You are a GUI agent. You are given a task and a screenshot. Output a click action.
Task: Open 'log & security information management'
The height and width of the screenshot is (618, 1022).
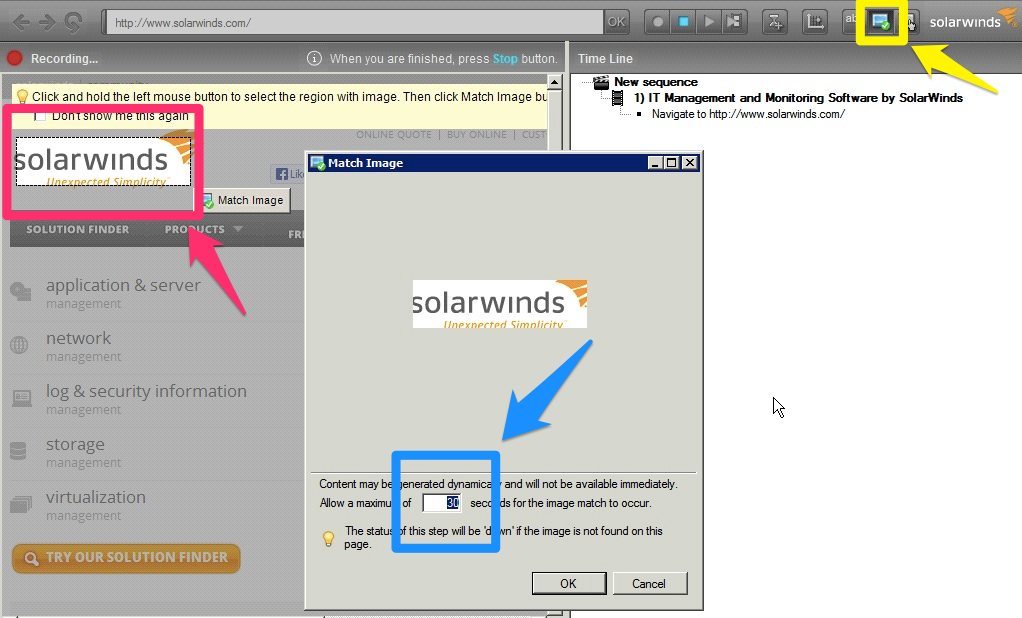point(146,399)
